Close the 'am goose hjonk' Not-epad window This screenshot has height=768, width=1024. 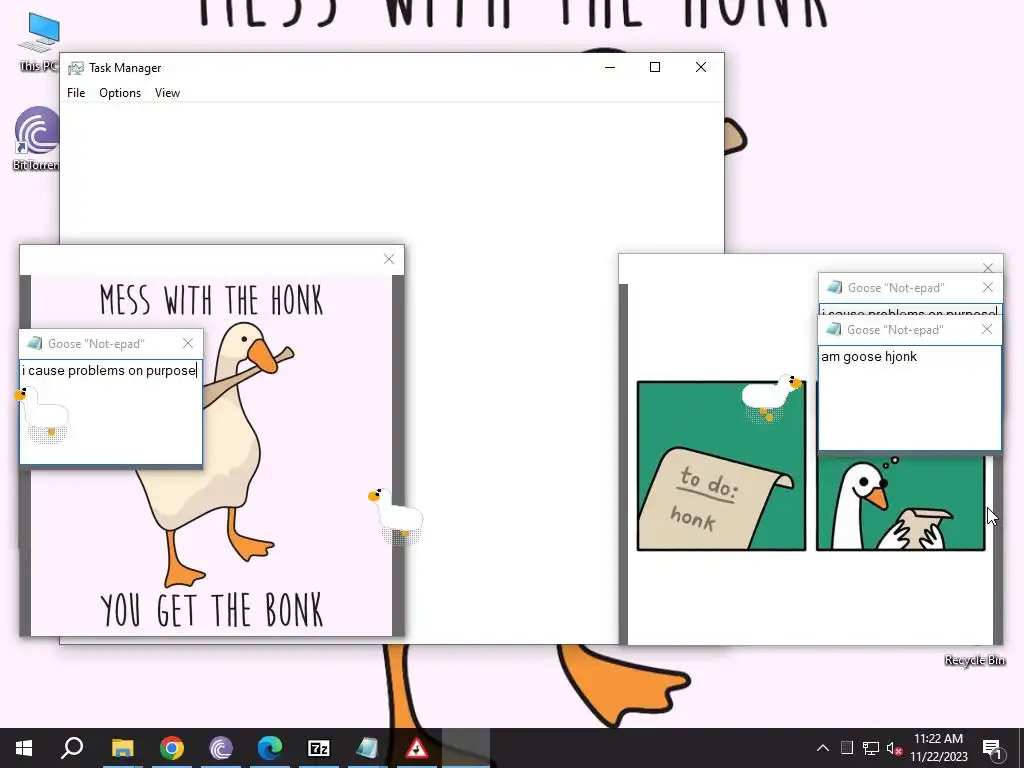[987, 330]
